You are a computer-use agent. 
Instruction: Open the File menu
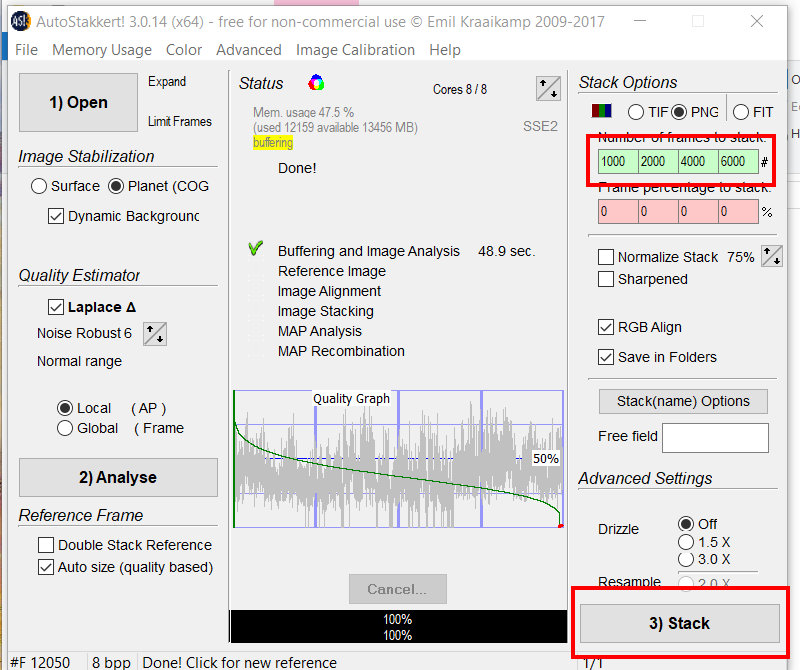tap(26, 50)
